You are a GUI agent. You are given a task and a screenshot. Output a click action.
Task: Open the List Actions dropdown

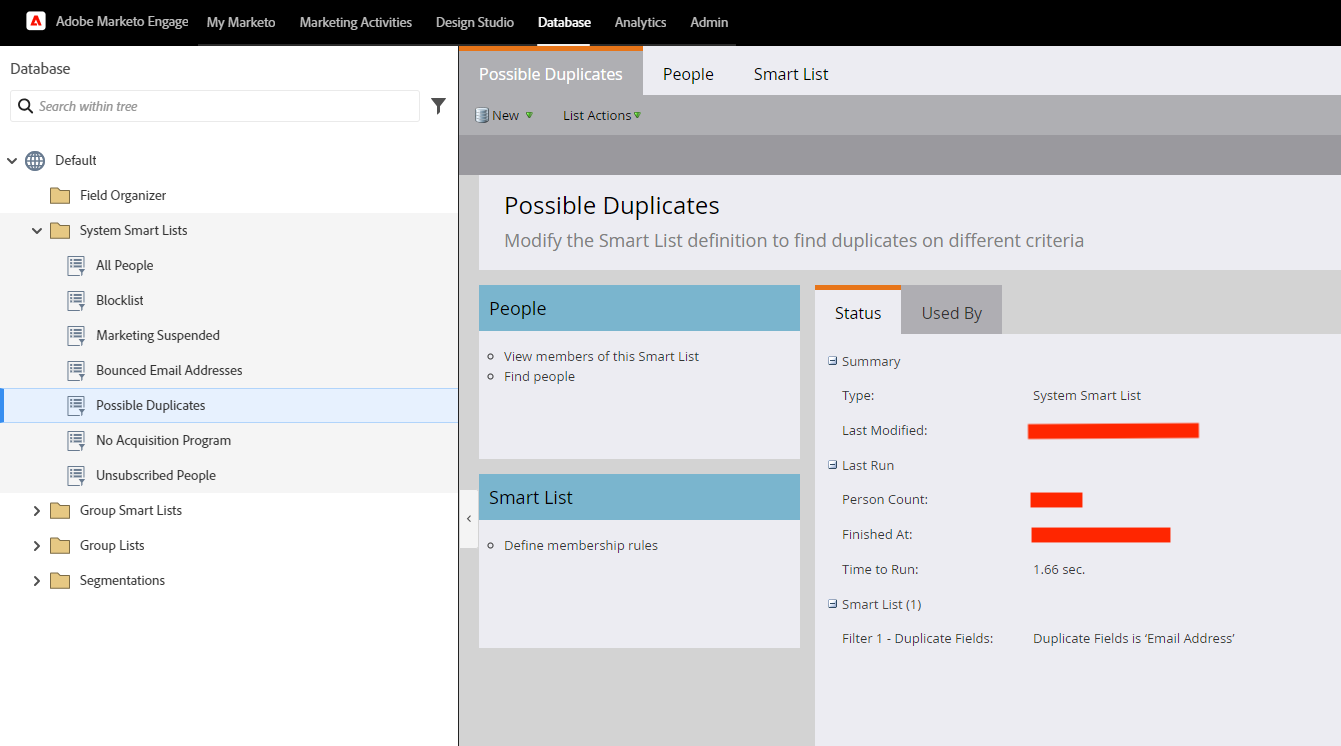tap(602, 115)
